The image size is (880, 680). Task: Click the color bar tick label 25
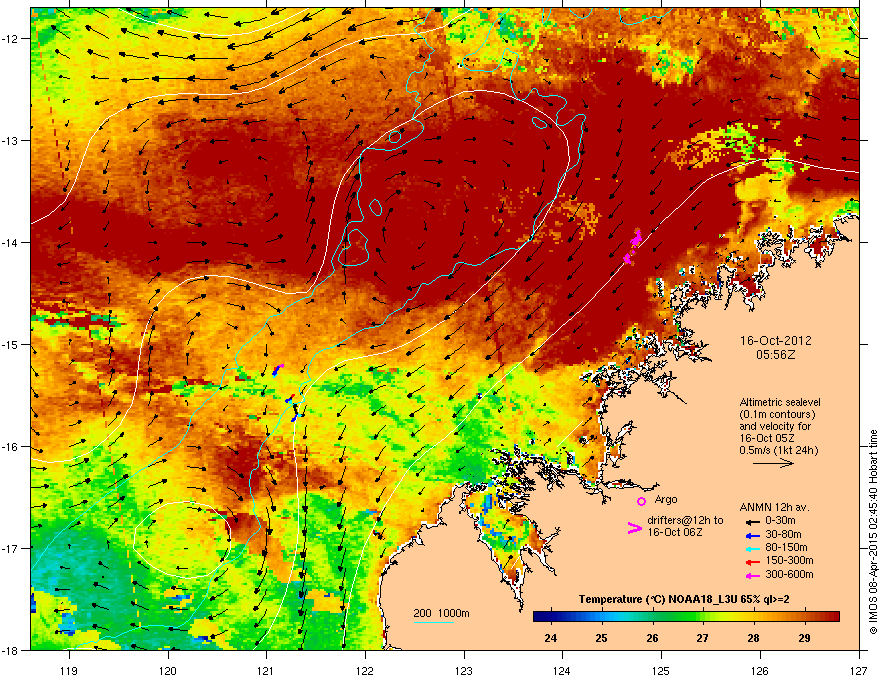pyautogui.click(x=601, y=638)
